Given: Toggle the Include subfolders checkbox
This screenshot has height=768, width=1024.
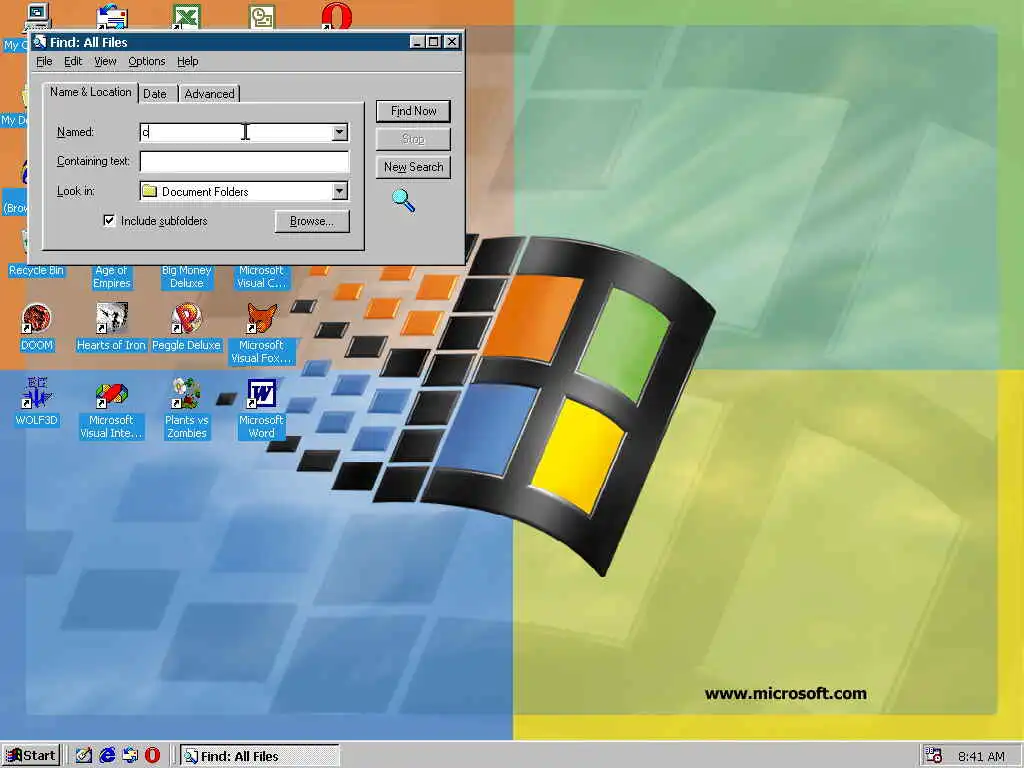Looking at the screenshot, I should [109, 220].
